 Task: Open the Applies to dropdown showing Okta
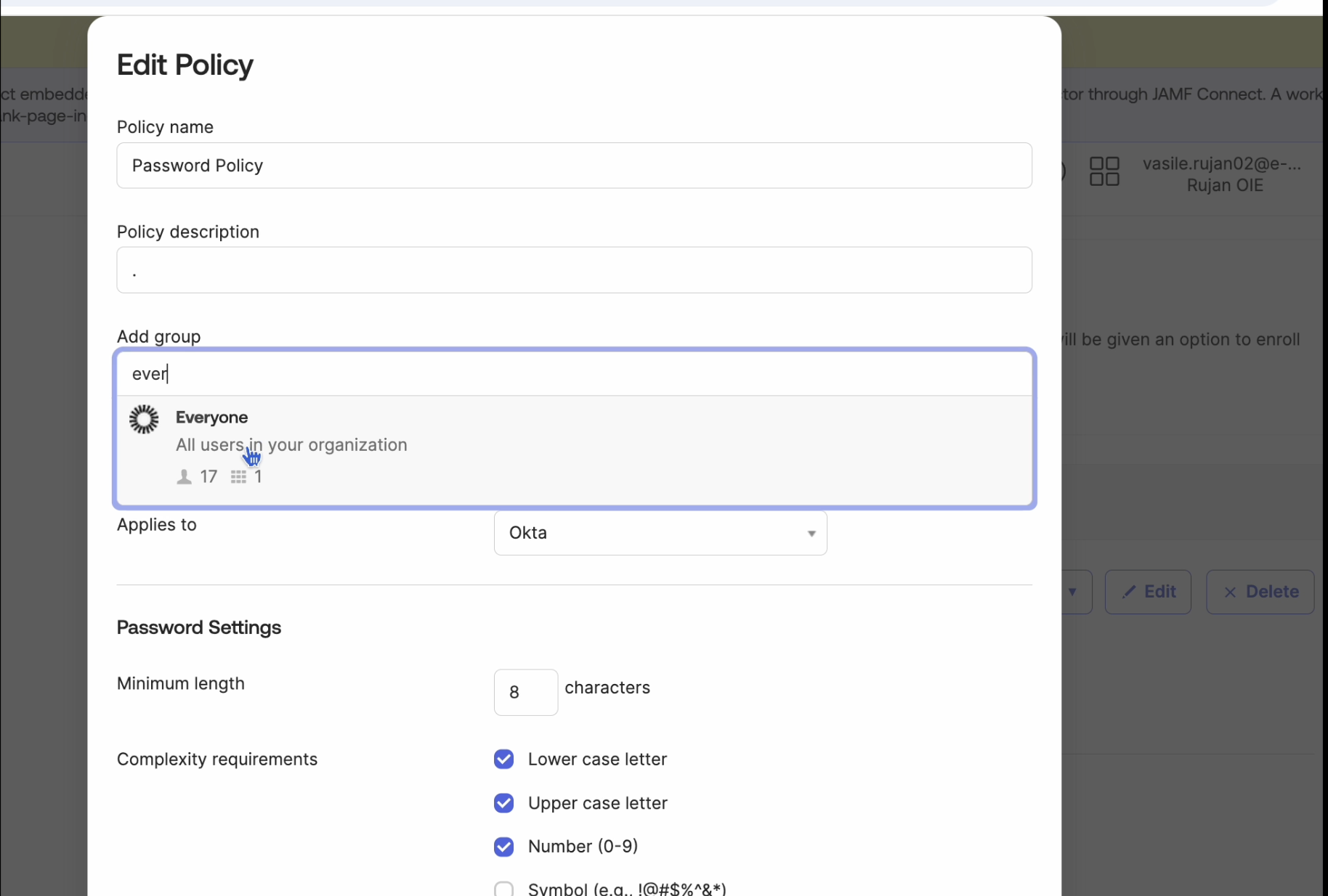[659, 532]
